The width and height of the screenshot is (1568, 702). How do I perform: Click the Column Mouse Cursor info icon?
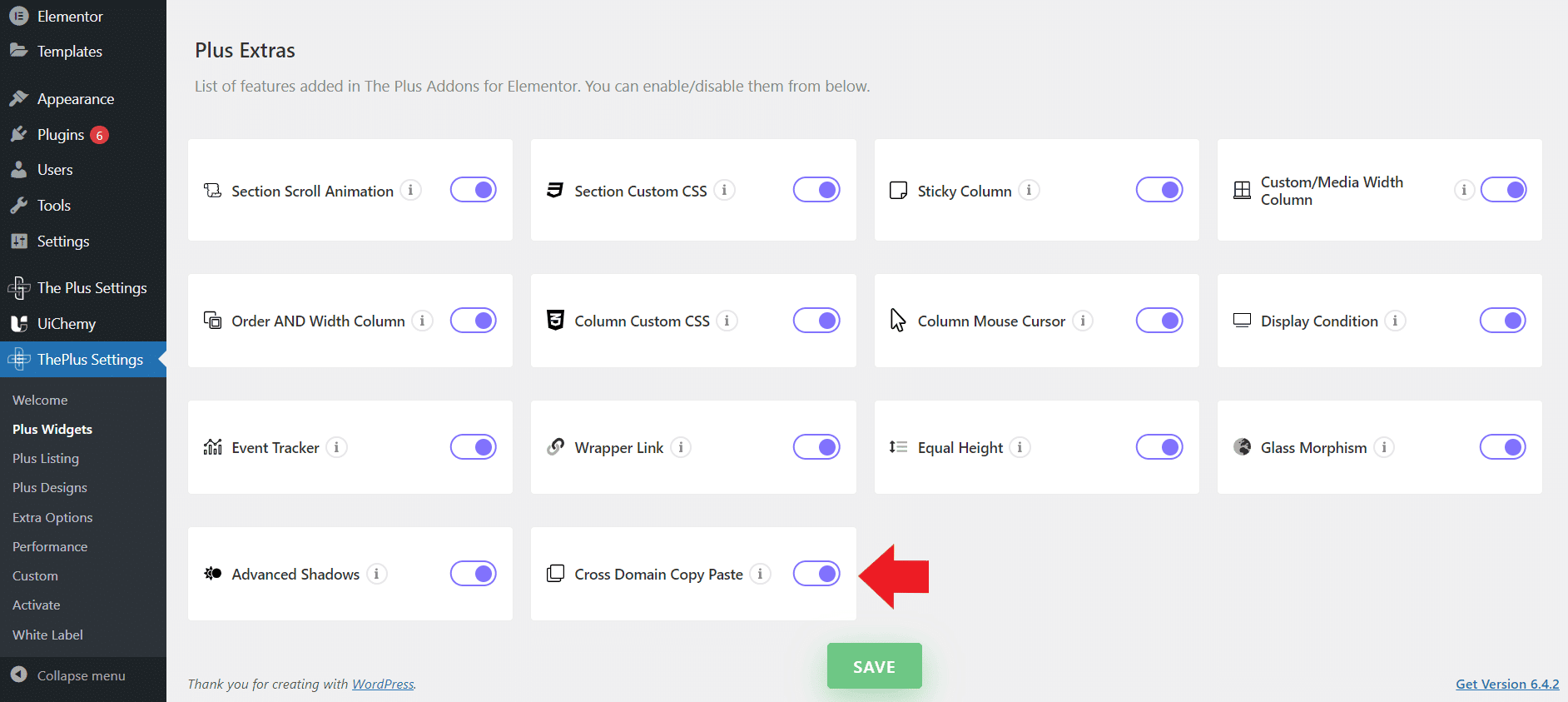tap(1082, 321)
